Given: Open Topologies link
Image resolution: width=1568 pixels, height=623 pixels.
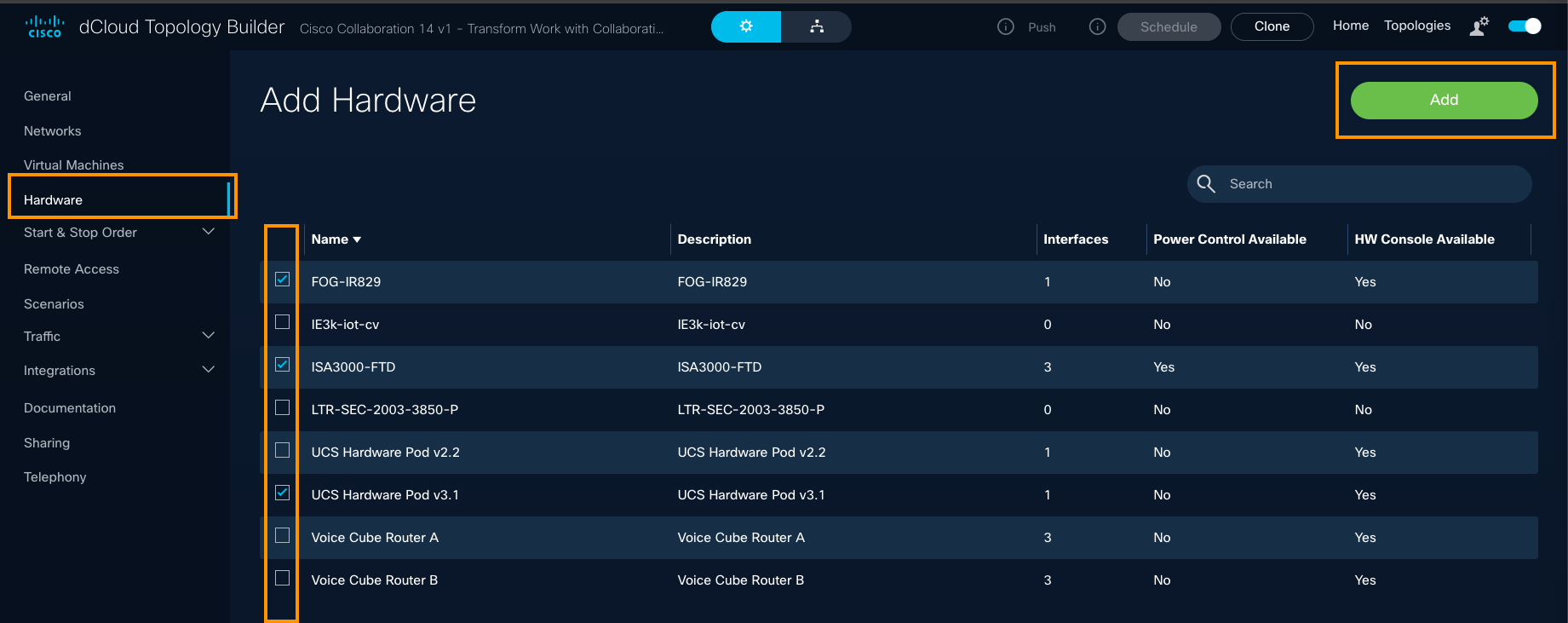Looking at the screenshot, I should [x=1417, y=26].
